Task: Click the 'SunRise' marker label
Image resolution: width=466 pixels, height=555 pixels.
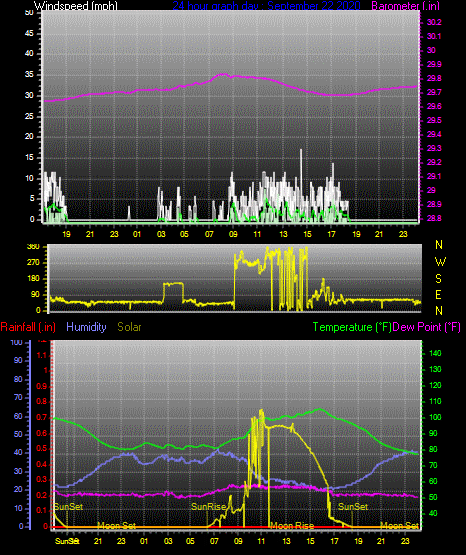Action: [208, 507]
